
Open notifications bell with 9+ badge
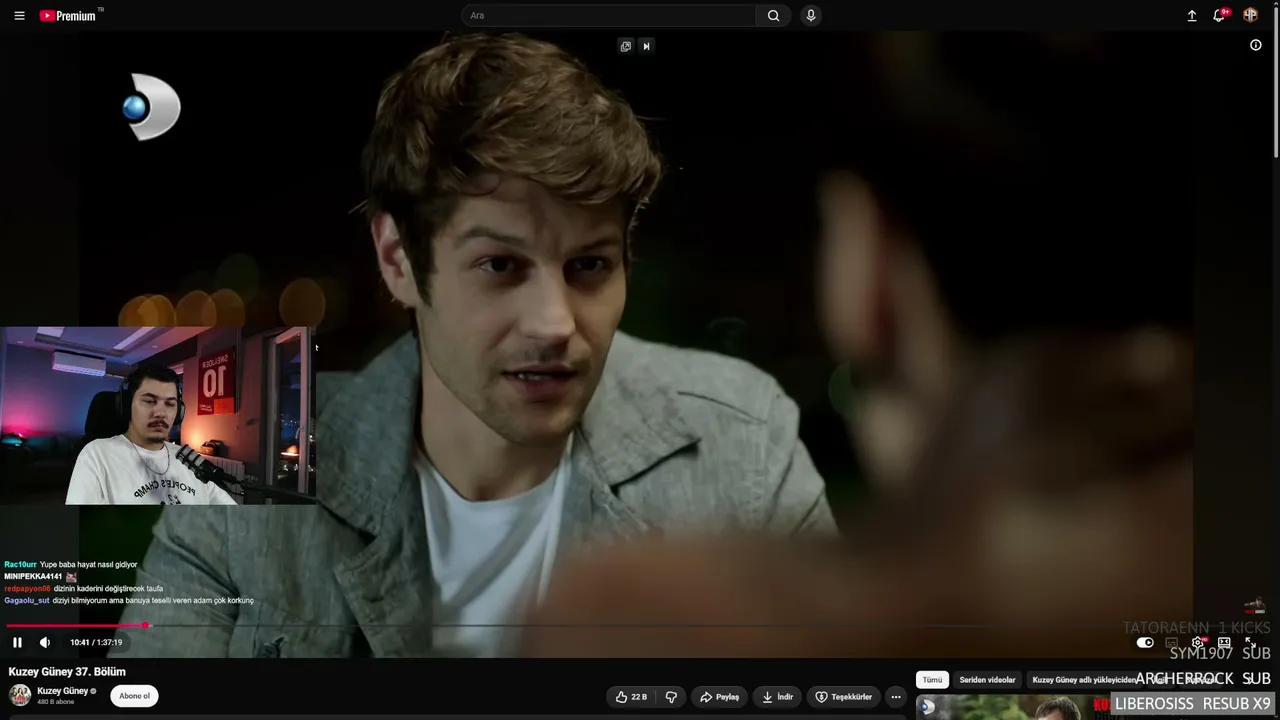pos(1220,15)
